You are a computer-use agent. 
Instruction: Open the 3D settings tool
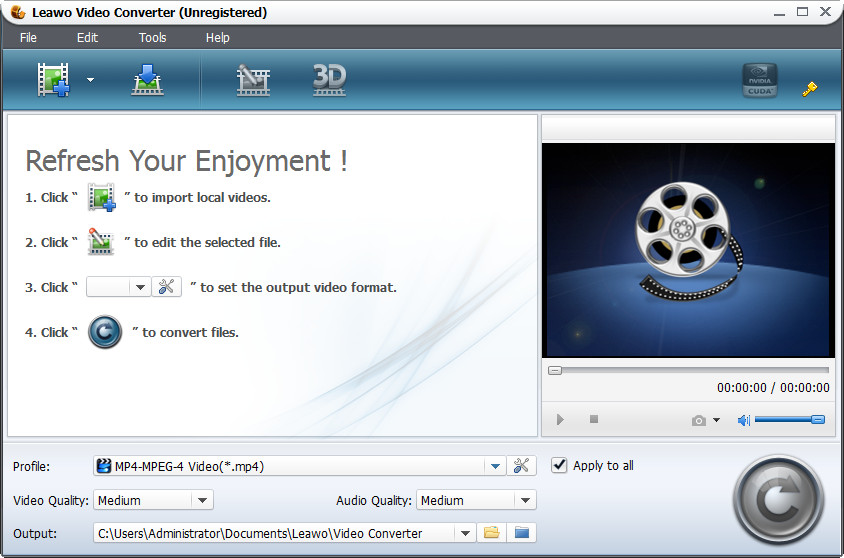click(x=329, y=80)
